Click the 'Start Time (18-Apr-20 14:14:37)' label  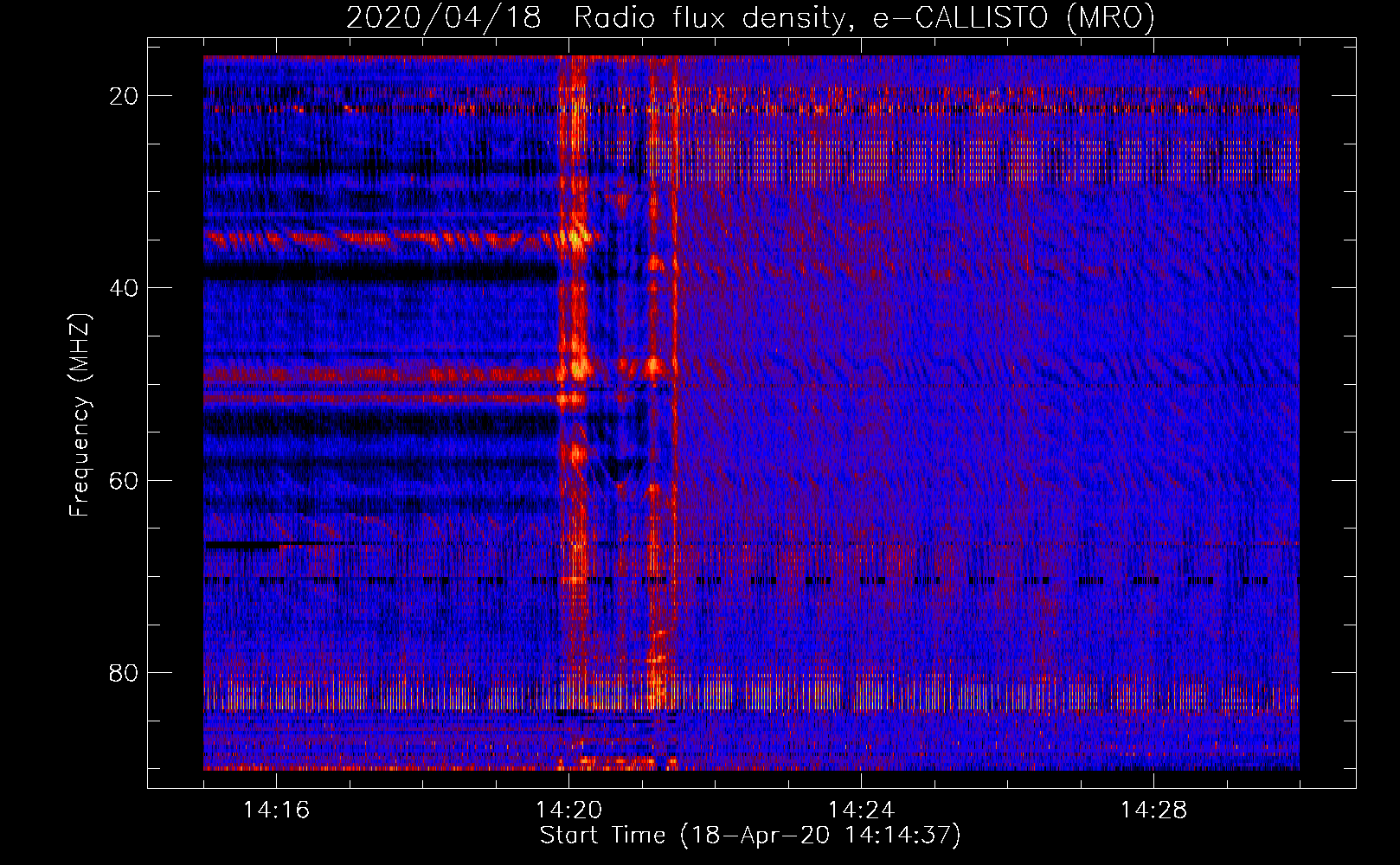750,836
